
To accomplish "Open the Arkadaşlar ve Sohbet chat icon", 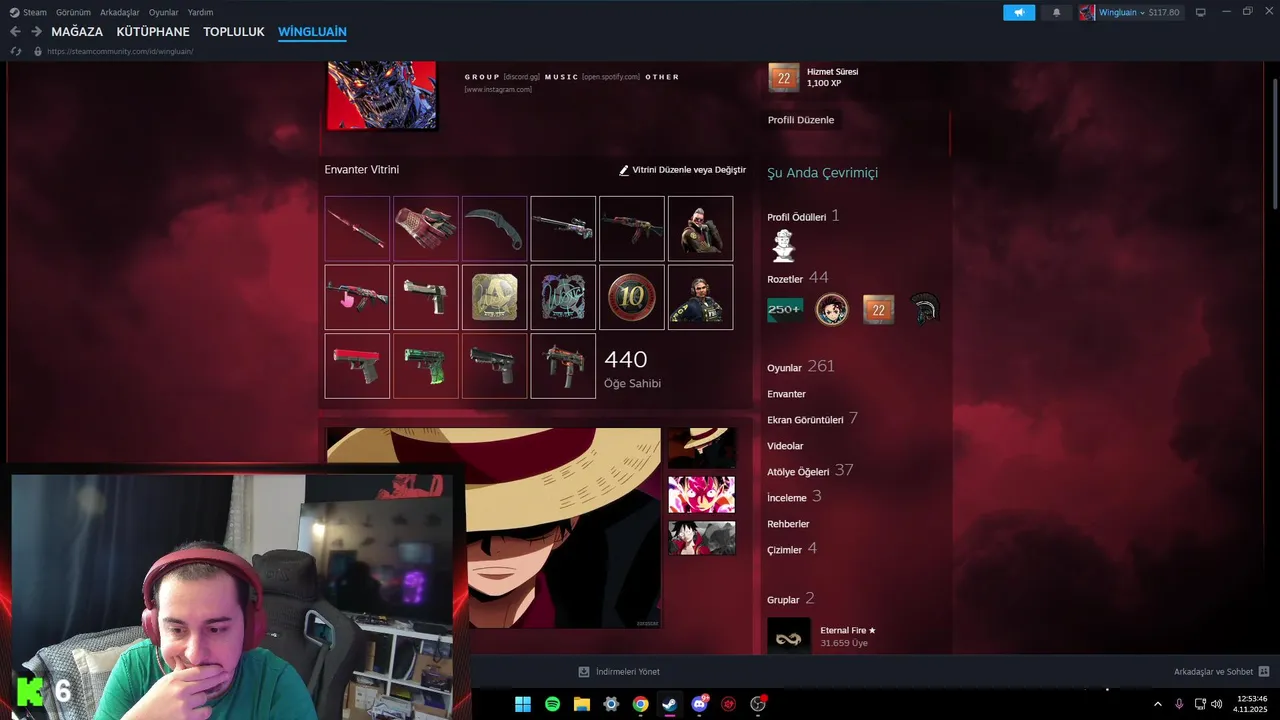I will click(x=1263, y=671).
